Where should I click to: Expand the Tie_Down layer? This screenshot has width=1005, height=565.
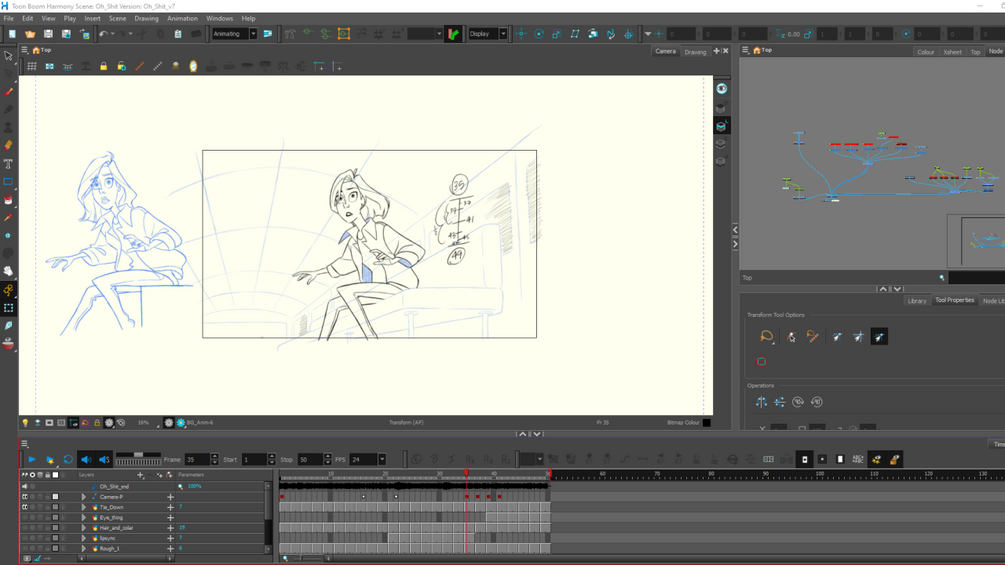pyautogui.click(x=83, y=507)
